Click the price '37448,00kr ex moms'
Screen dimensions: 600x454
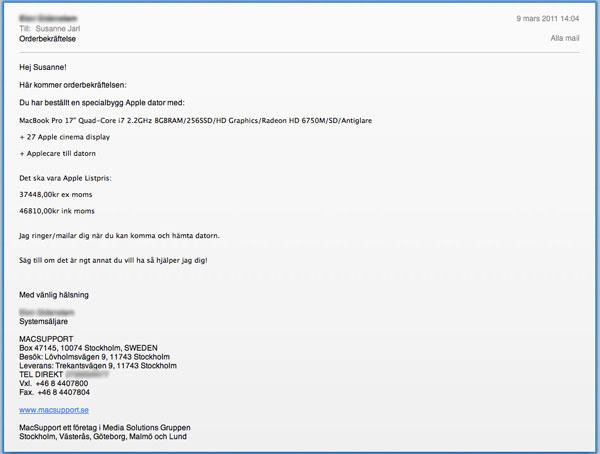[x=56, y=194]
